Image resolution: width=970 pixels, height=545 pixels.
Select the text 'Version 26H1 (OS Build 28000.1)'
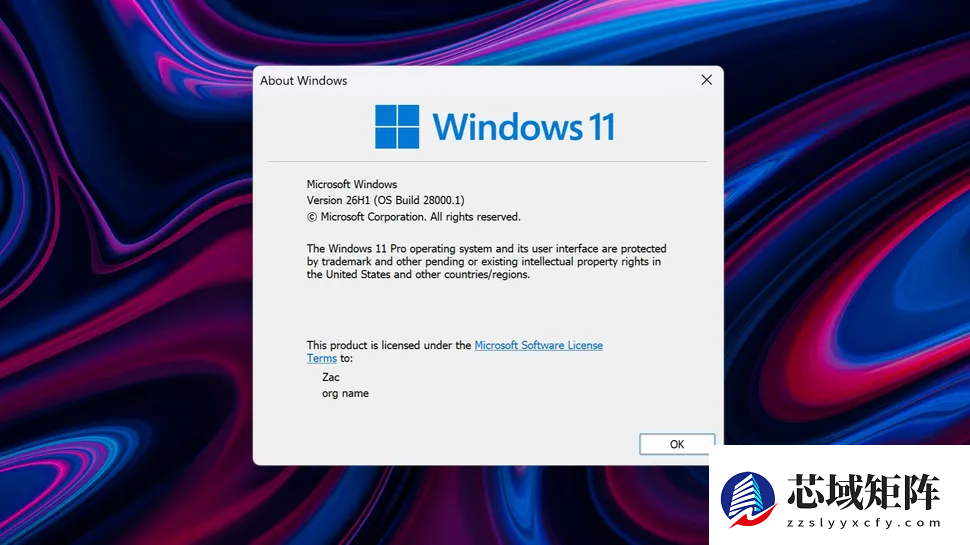[385, 200]
